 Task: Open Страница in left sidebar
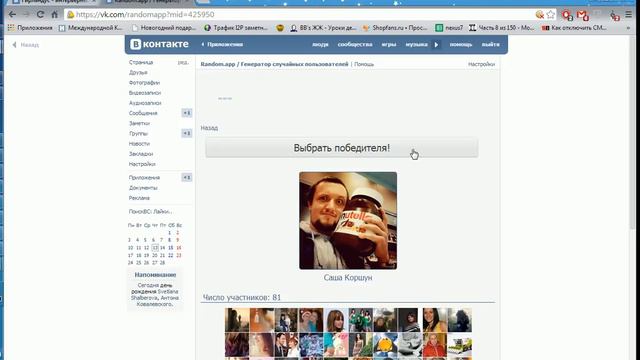click(x=141, y=62)
